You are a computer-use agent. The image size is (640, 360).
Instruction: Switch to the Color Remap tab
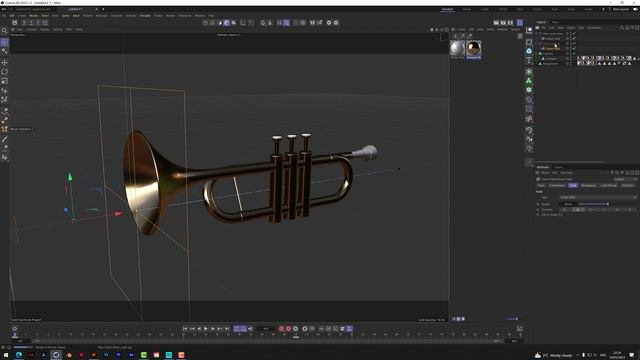pyautogui.click(x=609, y=185)
